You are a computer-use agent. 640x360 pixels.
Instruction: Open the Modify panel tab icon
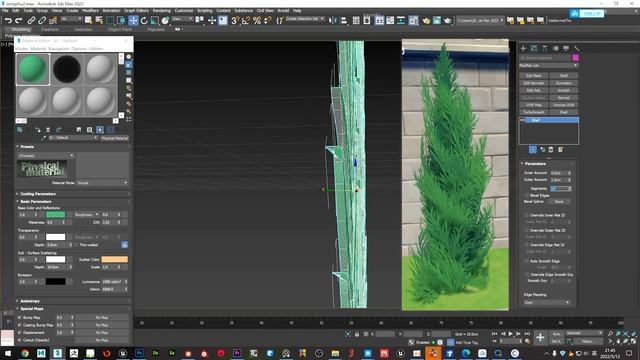click(534, 48)
